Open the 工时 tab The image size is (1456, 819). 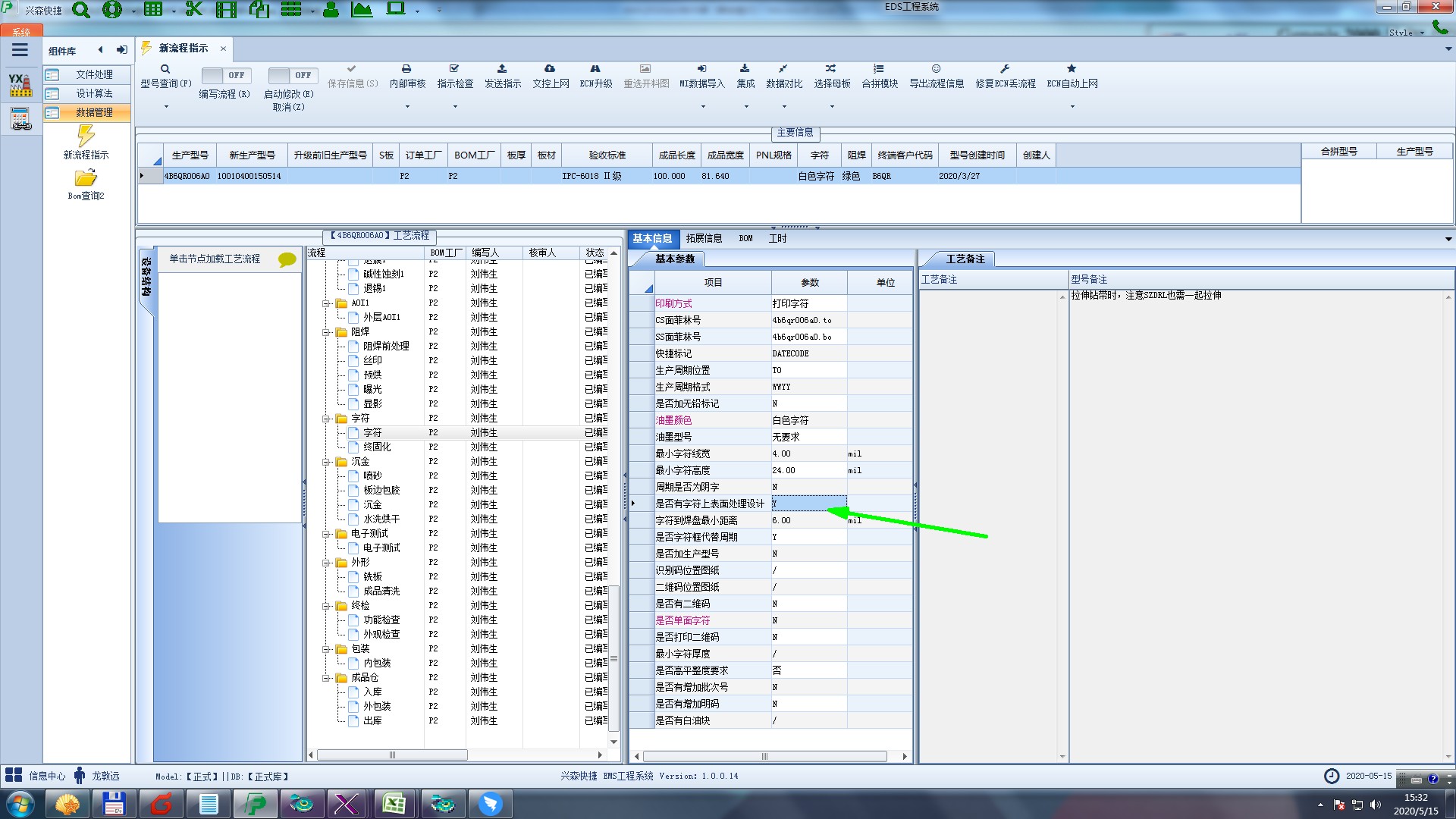click(777, 238)
